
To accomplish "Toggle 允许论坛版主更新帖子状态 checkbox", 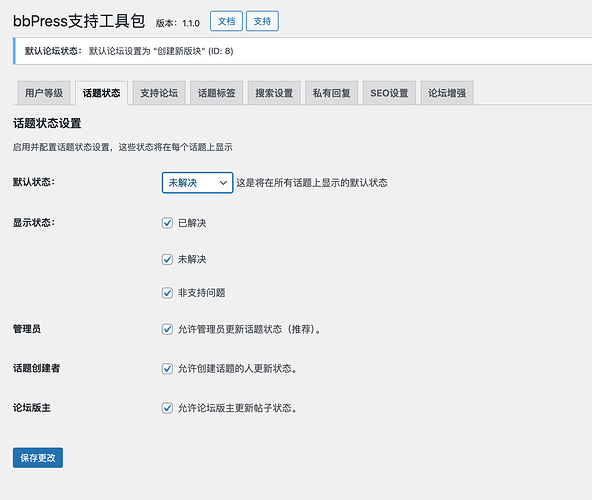I will pyautogui.click(x=167, y=408).
